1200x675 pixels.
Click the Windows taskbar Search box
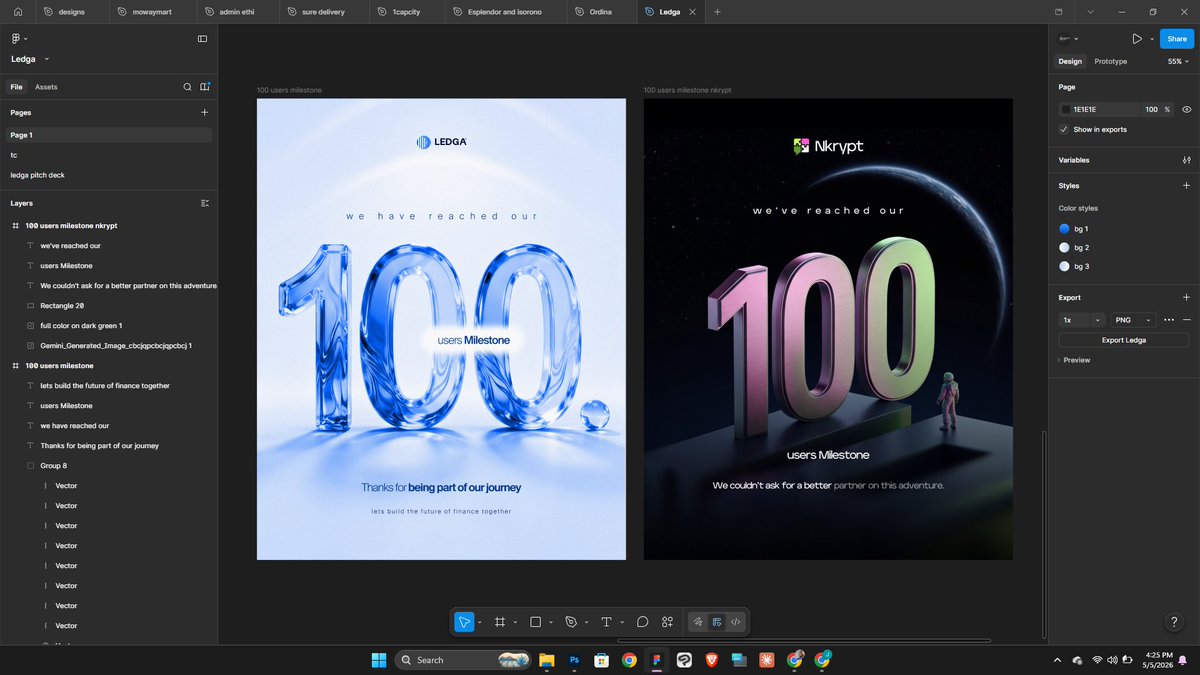click(463, 660)
